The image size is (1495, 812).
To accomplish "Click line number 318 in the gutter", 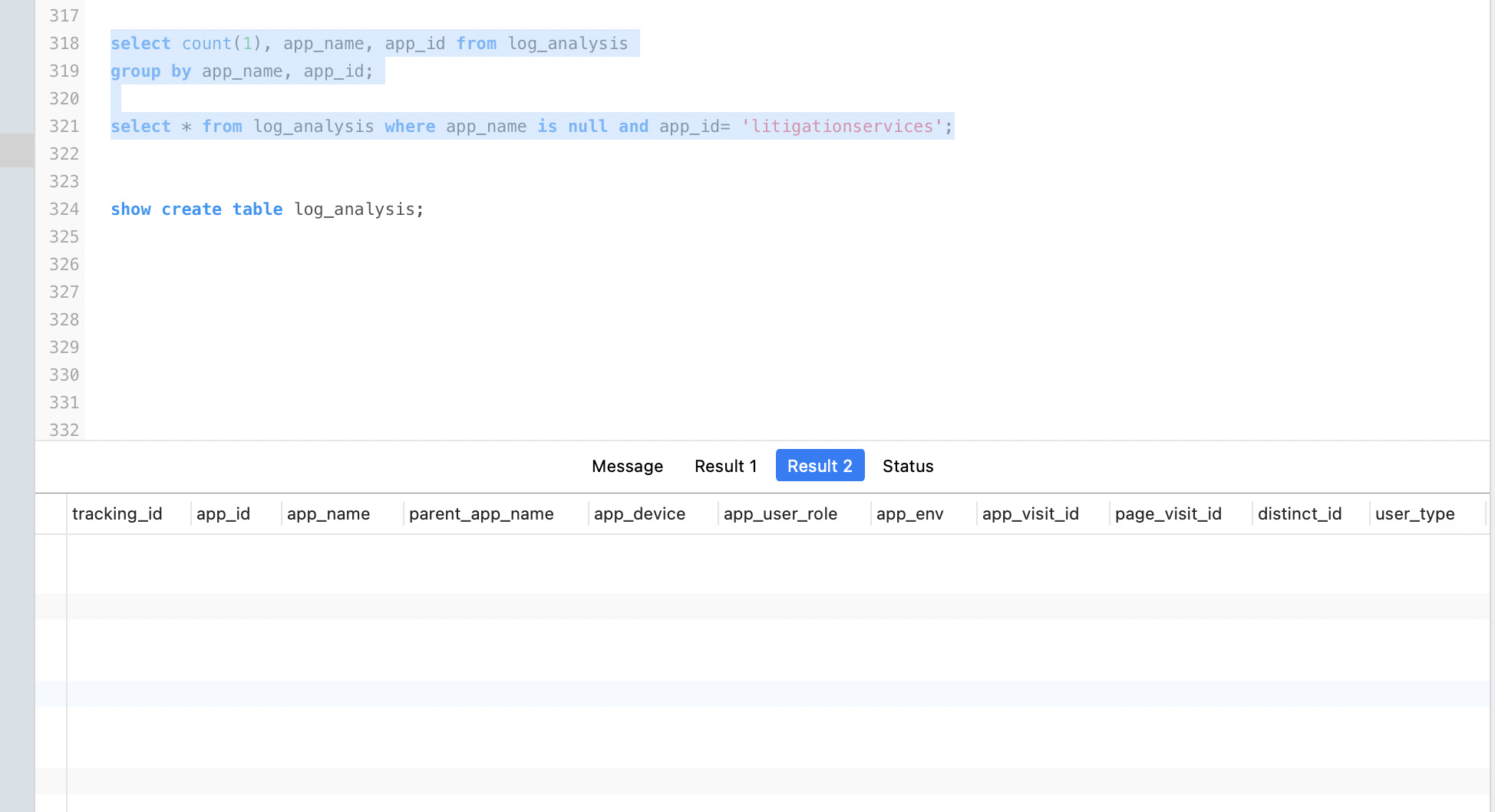I will point(64,43).
